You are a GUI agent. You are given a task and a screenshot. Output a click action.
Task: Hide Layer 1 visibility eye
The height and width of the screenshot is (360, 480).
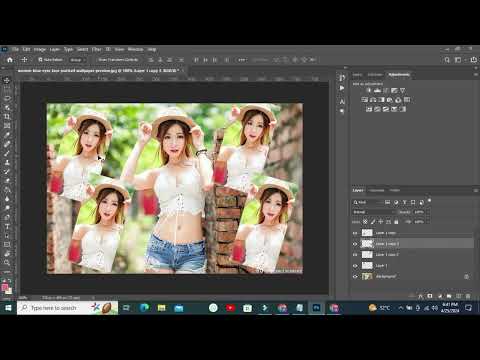(x=355, y=266)
